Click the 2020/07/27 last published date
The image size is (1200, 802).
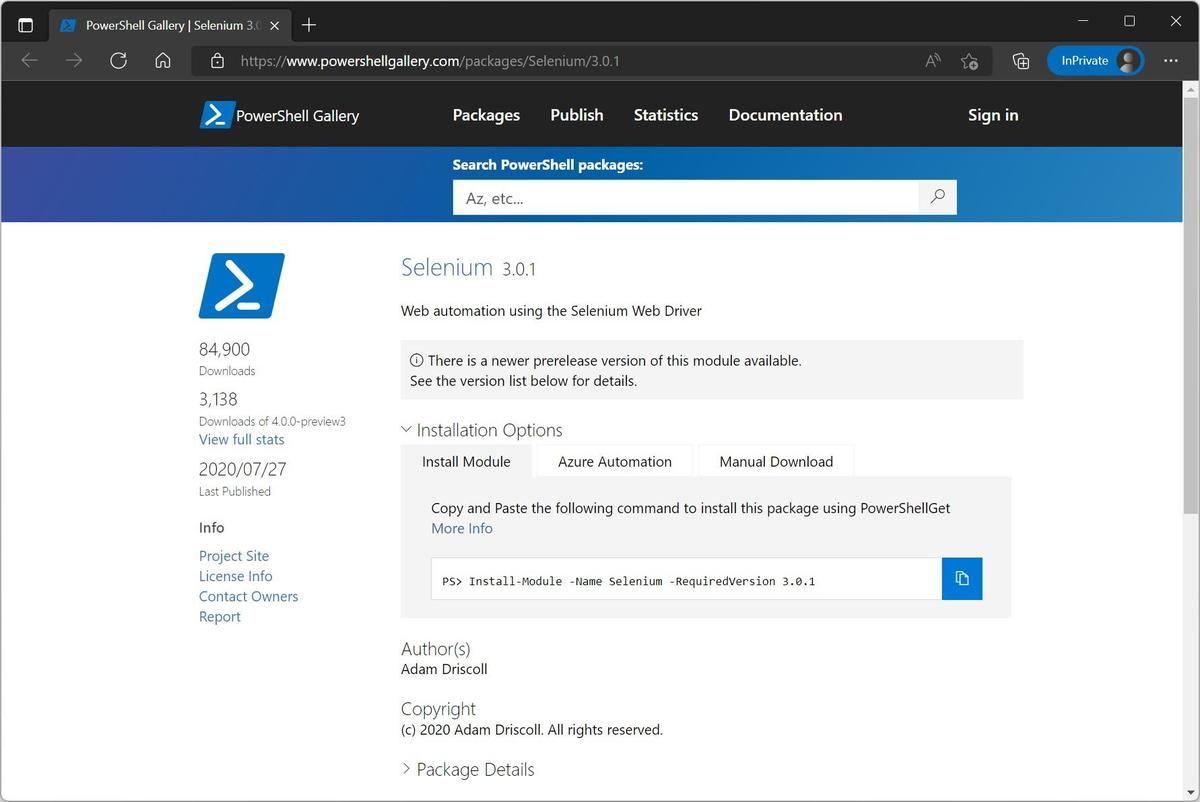(x=242, y=469)
